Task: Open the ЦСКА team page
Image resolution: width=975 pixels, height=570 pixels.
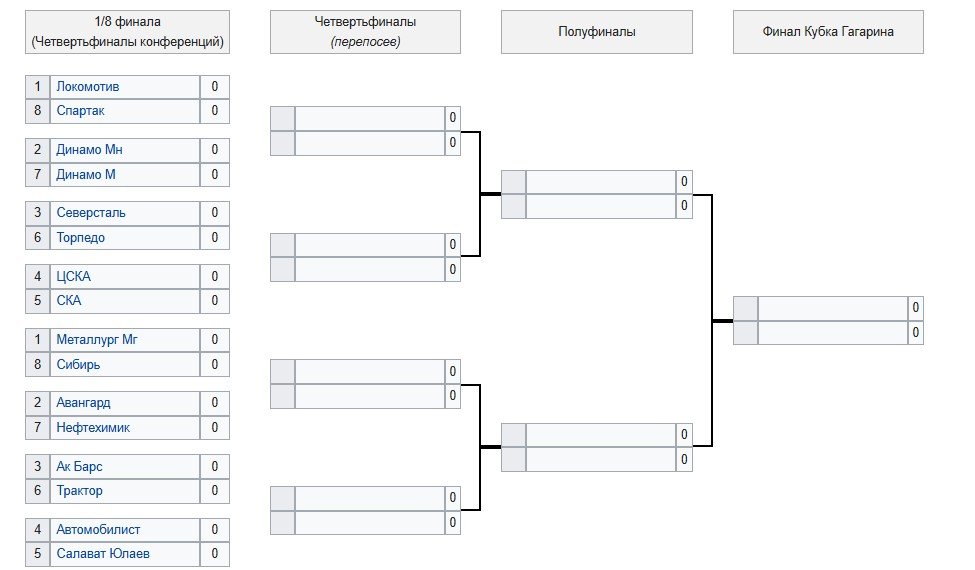Action: coord(74,277)
